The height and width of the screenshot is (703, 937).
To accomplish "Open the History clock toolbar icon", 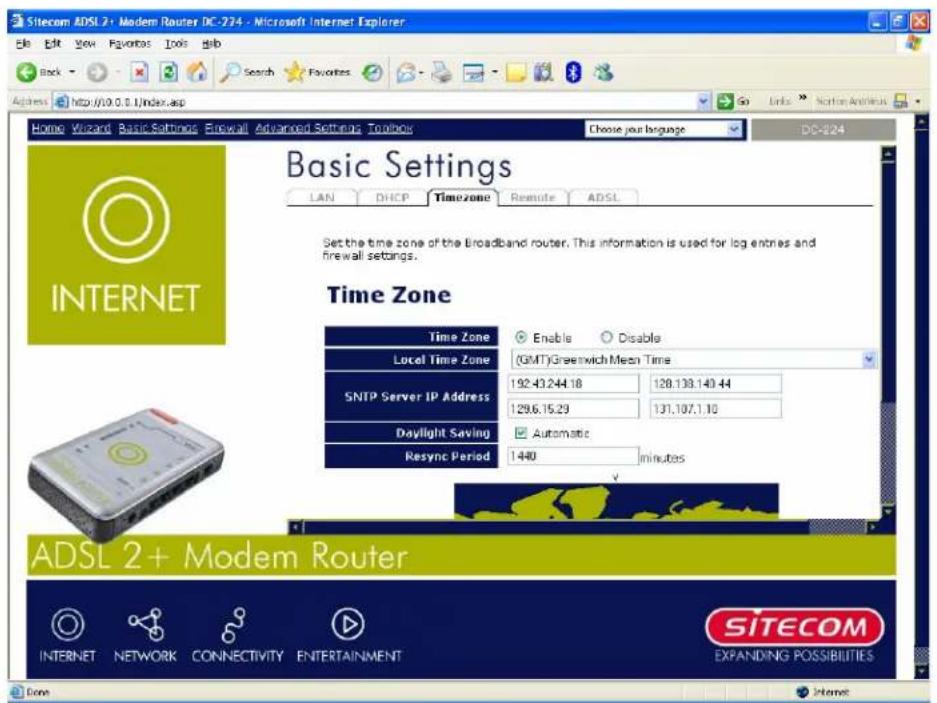I will click(x=373, y=73).
